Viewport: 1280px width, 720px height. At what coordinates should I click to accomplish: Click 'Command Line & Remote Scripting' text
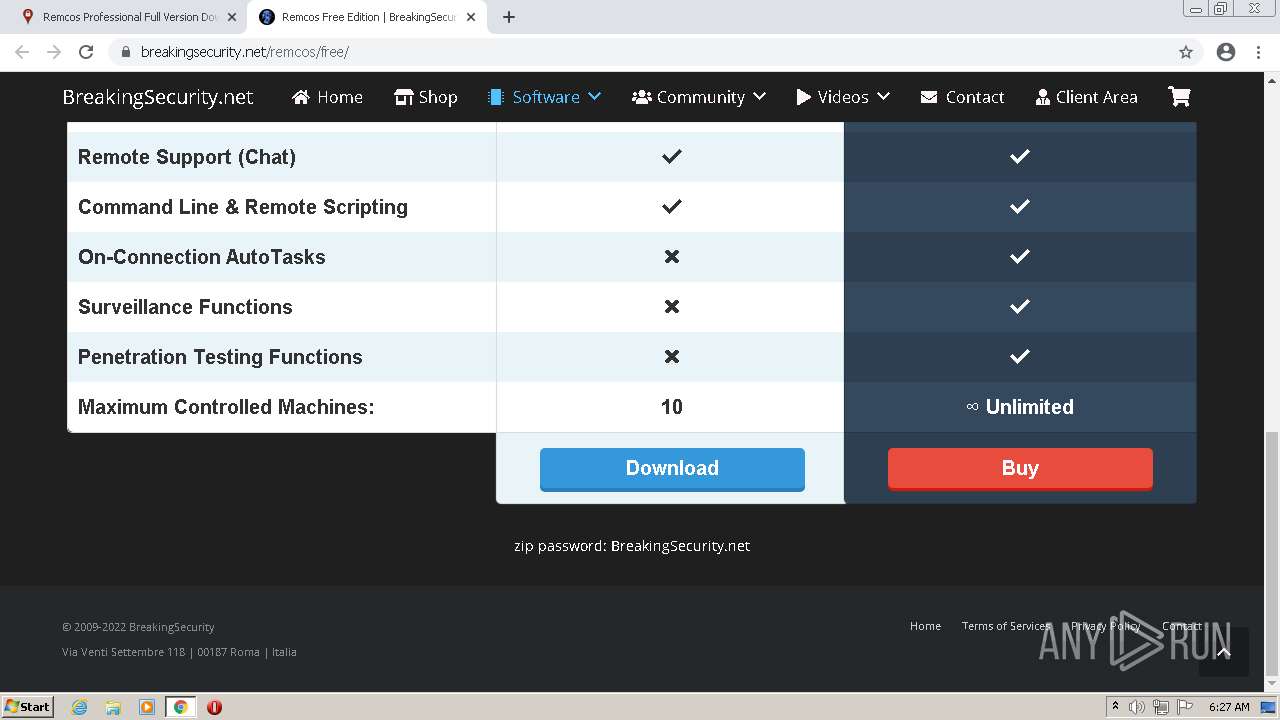243,207
